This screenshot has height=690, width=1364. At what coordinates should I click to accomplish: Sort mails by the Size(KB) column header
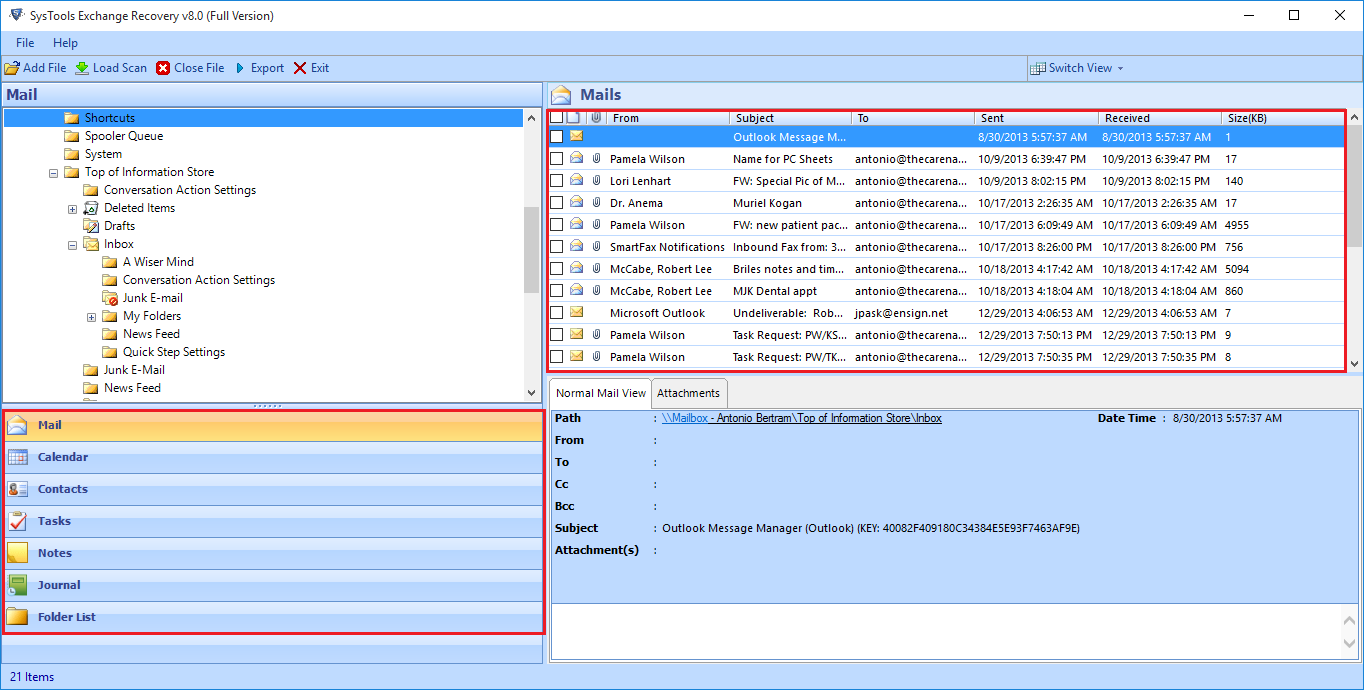click(x=1284, y=118)
